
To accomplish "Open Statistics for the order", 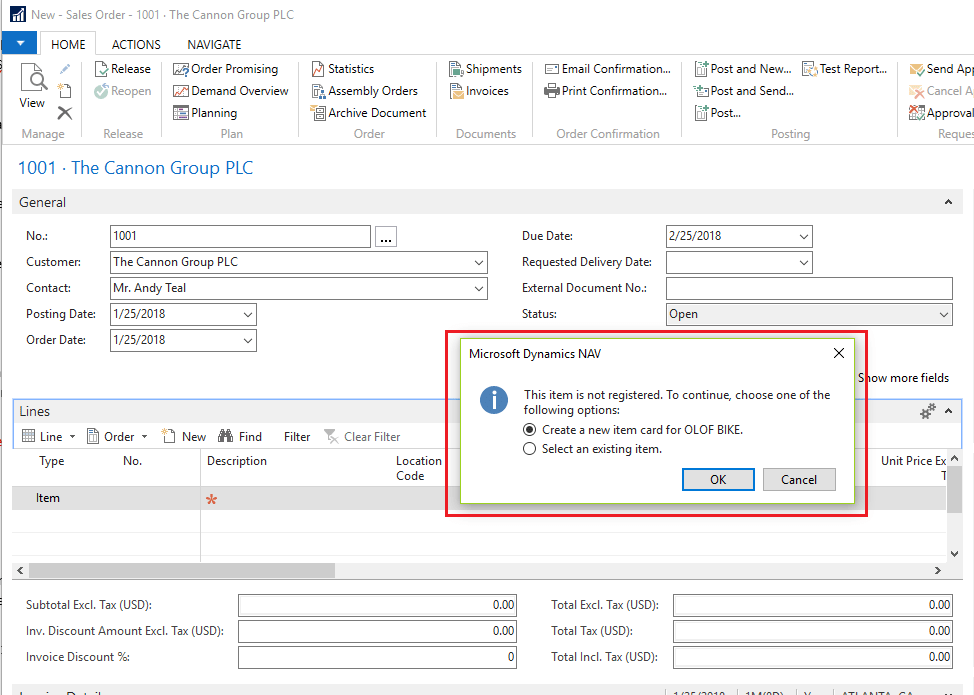I will (343, 69).
